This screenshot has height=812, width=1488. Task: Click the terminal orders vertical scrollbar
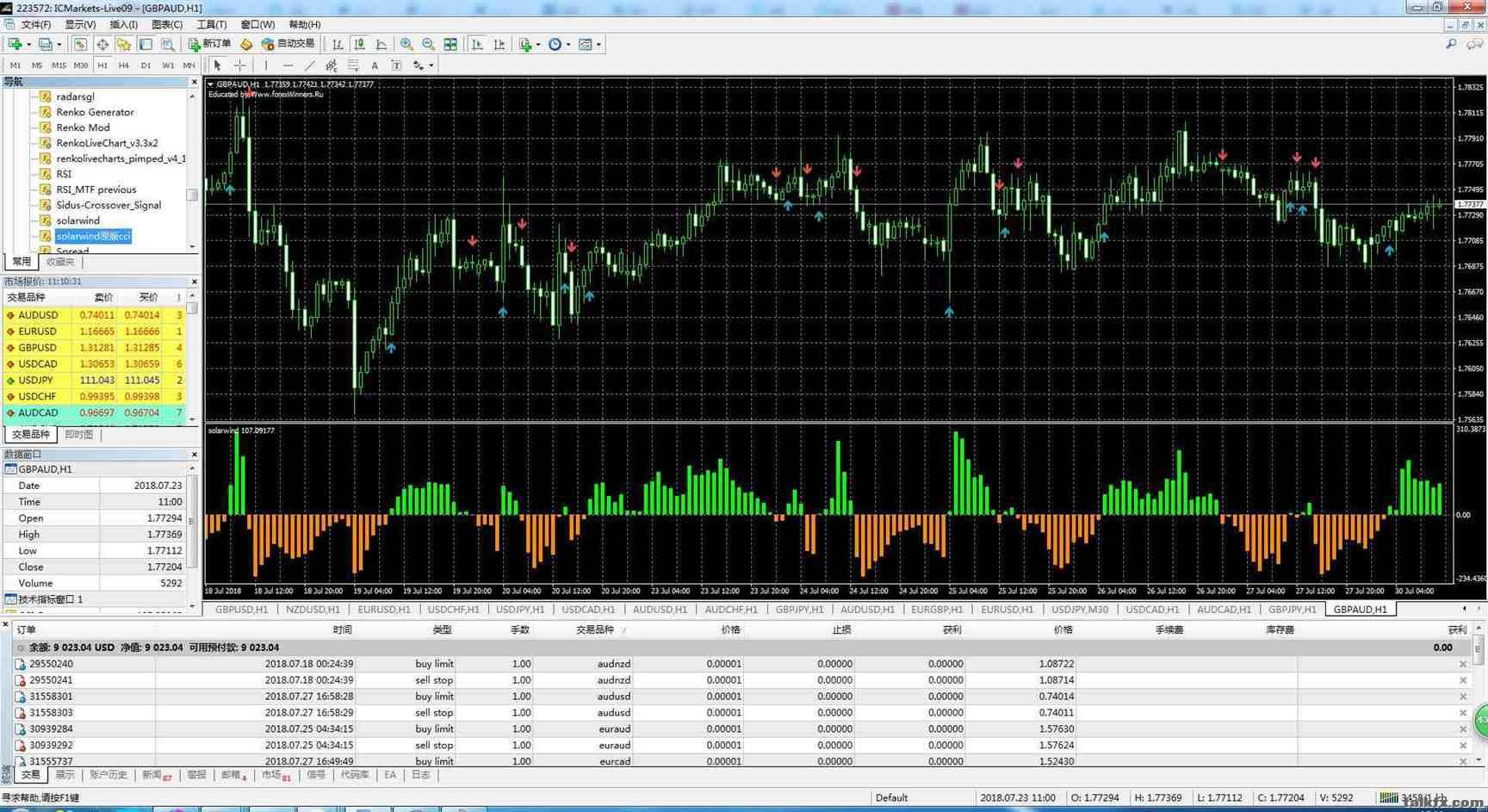tap(1479, 648)
